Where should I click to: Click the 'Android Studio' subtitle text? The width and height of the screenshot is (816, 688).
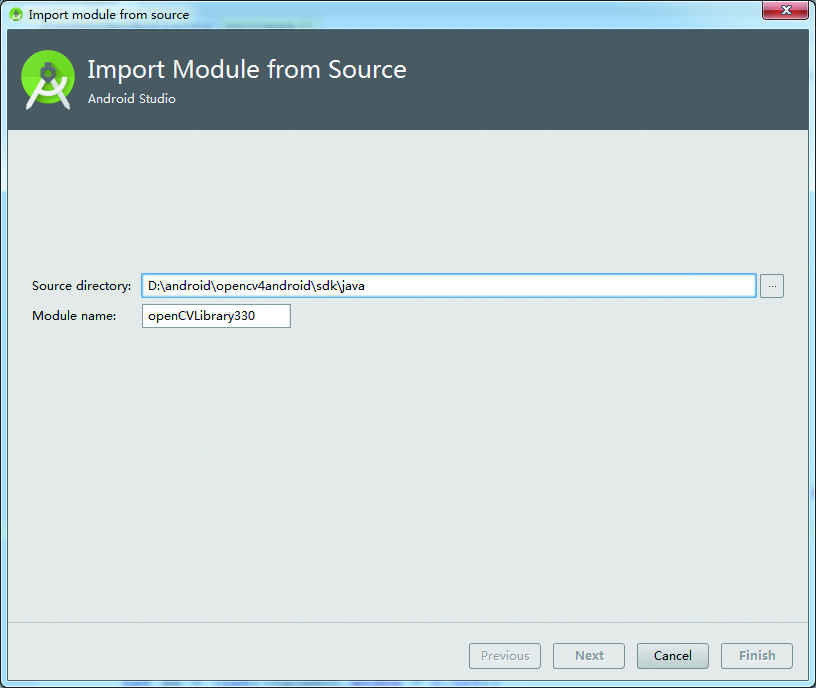click(132, 99)
